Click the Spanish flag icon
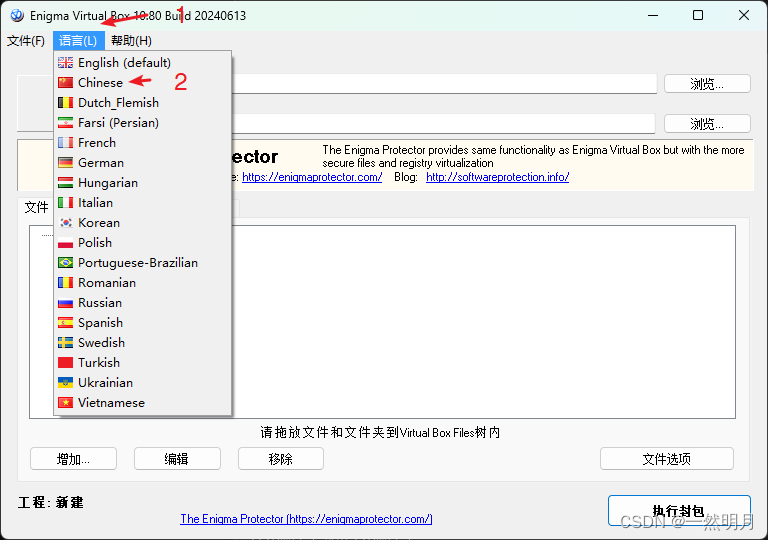 65,322
